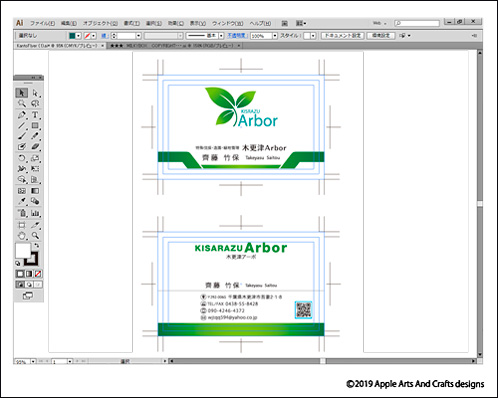Click the large white Fill swatch
Image resolution: width=498 pixels, height=398 pixels.
[23, 250]
